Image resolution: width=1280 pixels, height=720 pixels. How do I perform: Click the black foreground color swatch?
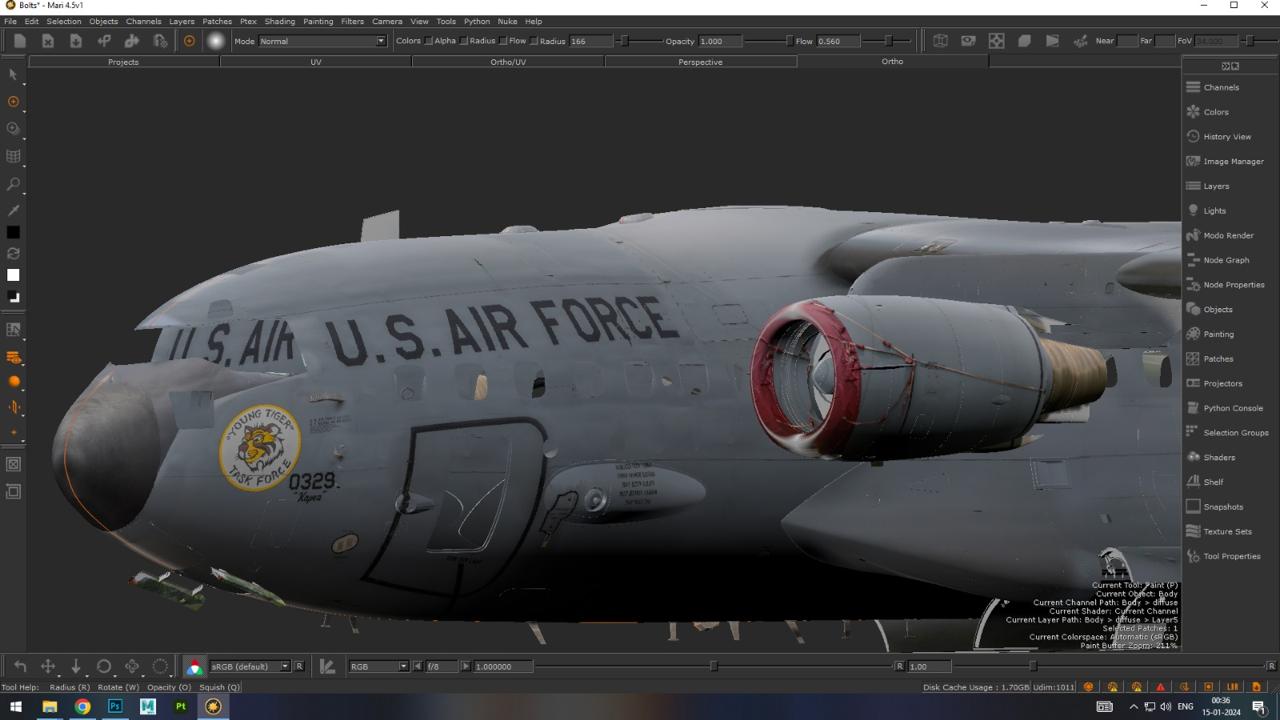13,232
